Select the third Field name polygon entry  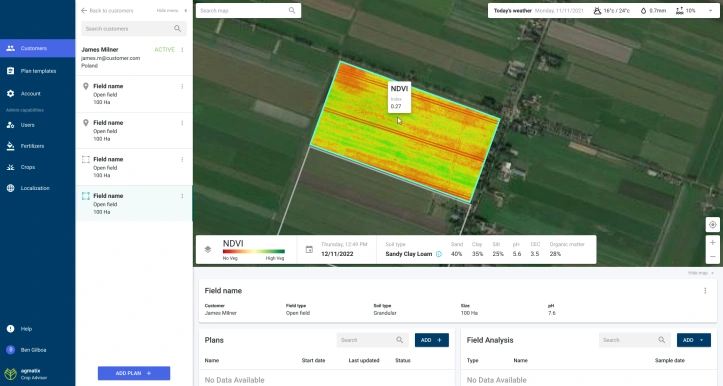134,167
